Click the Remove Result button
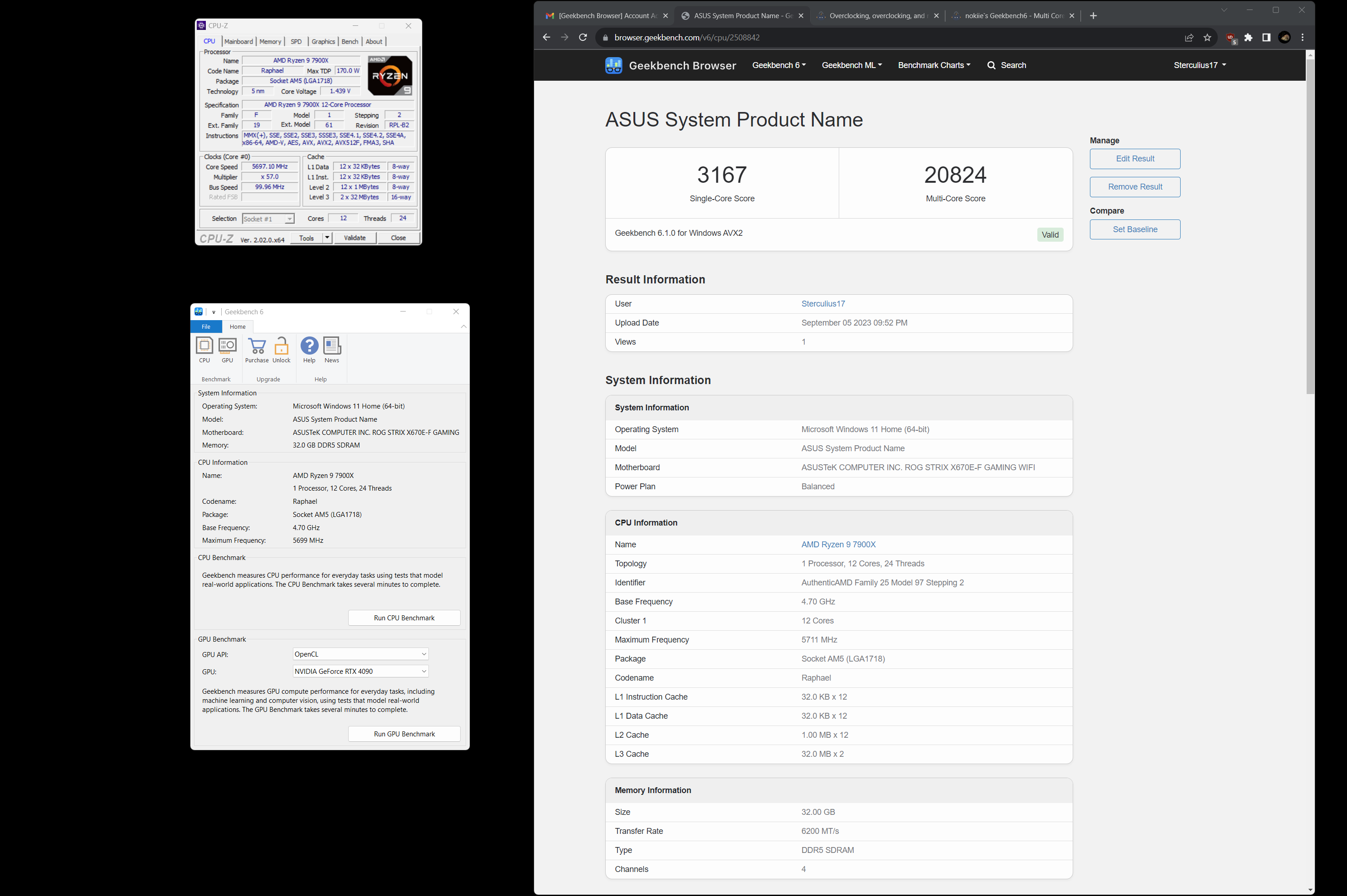The height and width of the screenshot is (896, 1347). (1135, 186)
